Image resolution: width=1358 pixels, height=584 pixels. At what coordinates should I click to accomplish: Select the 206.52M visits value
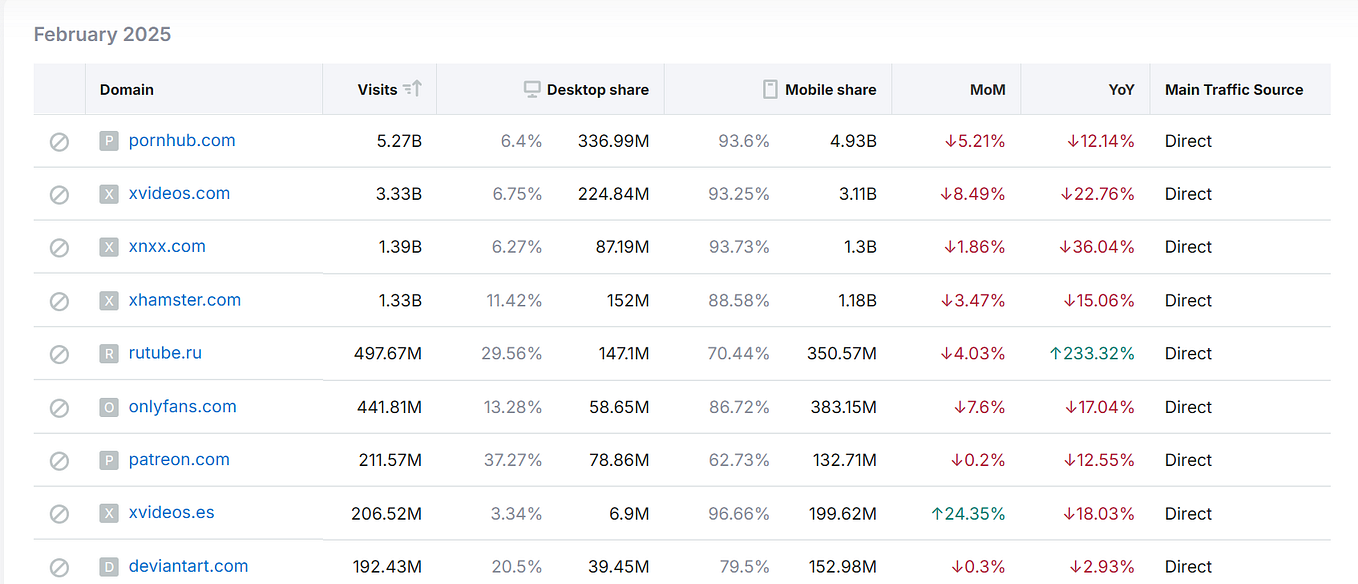(386, 513)
